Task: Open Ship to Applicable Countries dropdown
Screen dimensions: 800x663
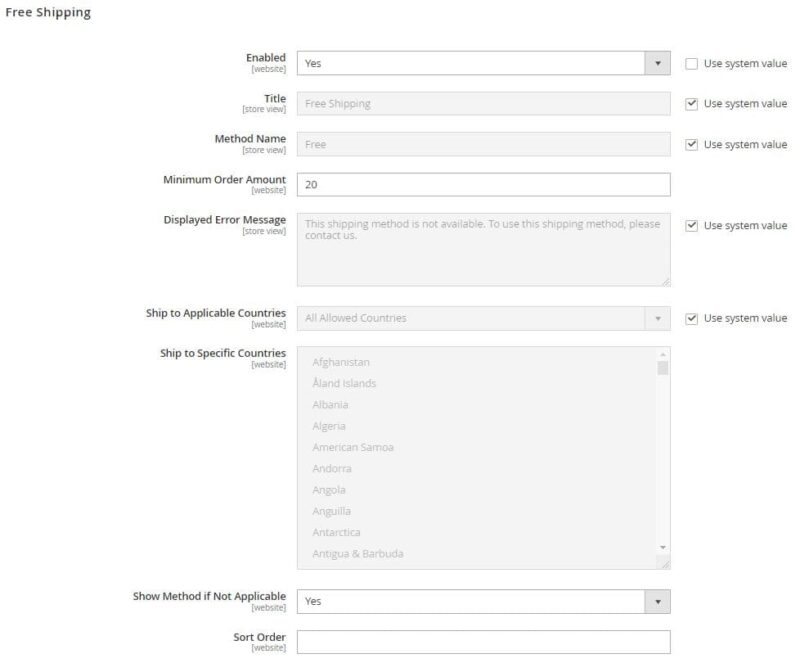Action: [x=483, y=318]
